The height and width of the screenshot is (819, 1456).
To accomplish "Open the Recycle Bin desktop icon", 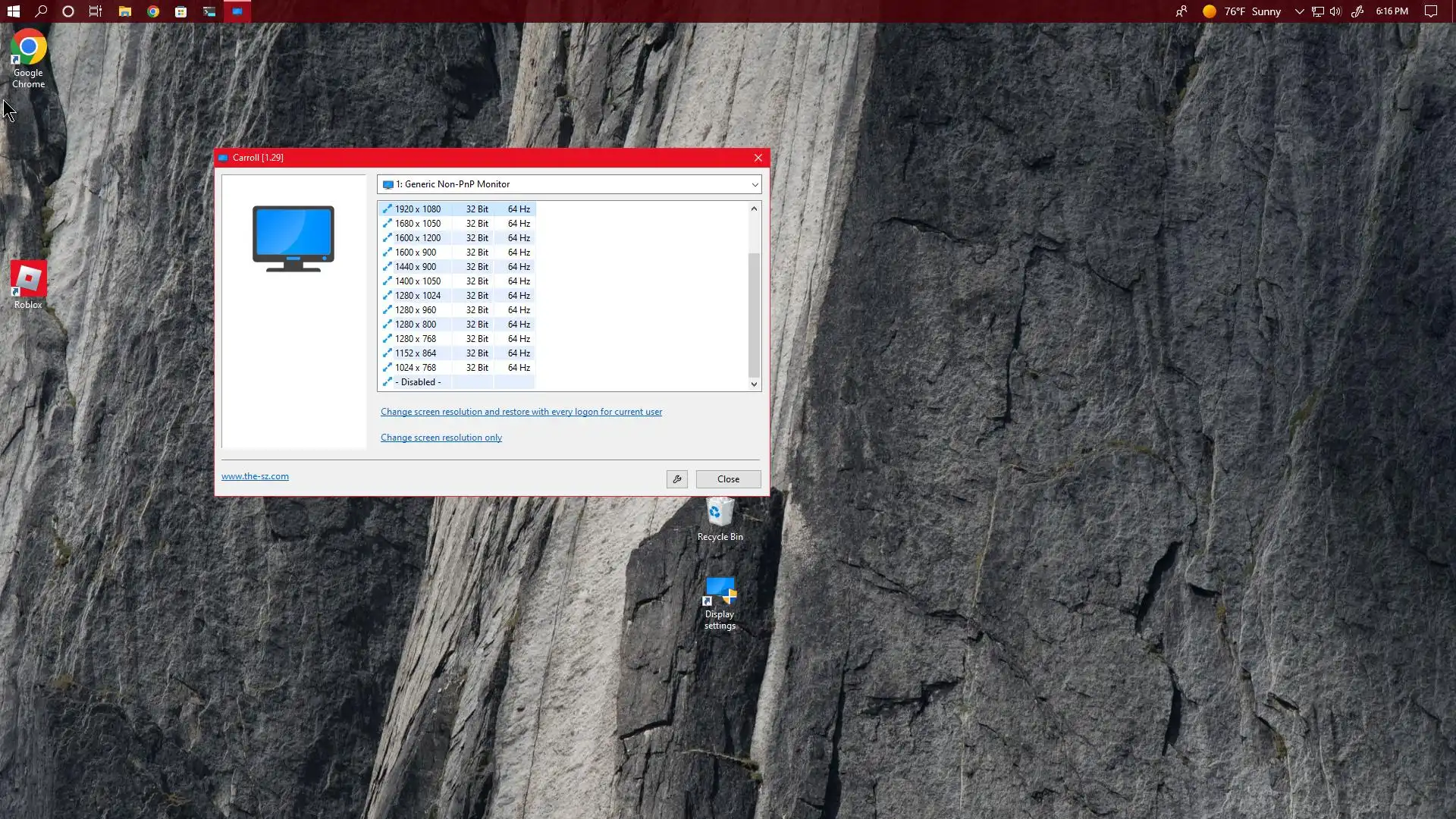I will click(720, 518).
